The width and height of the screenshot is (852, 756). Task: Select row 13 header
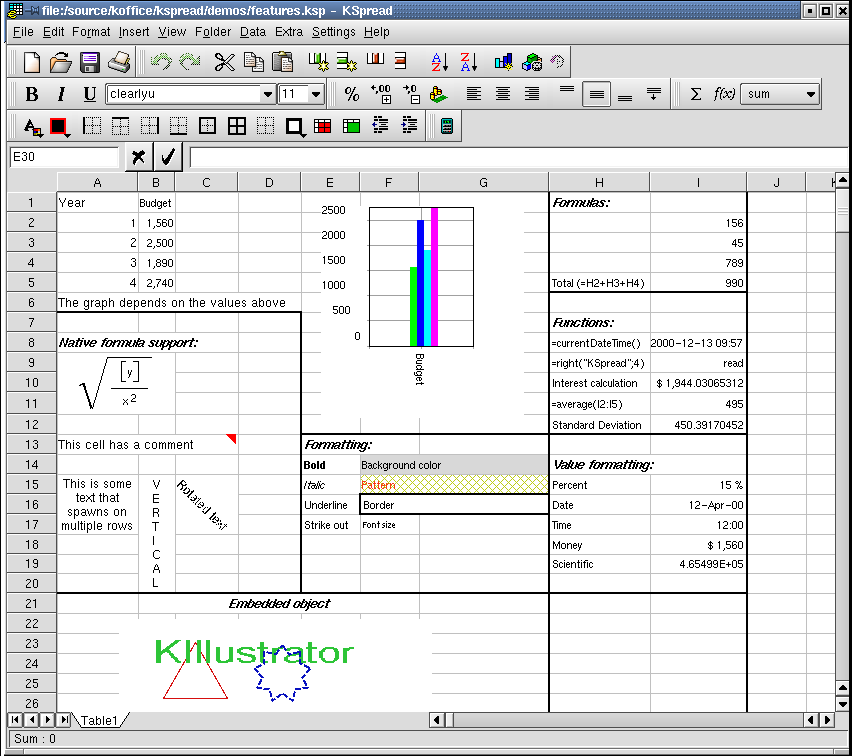(x=32, y=445)
